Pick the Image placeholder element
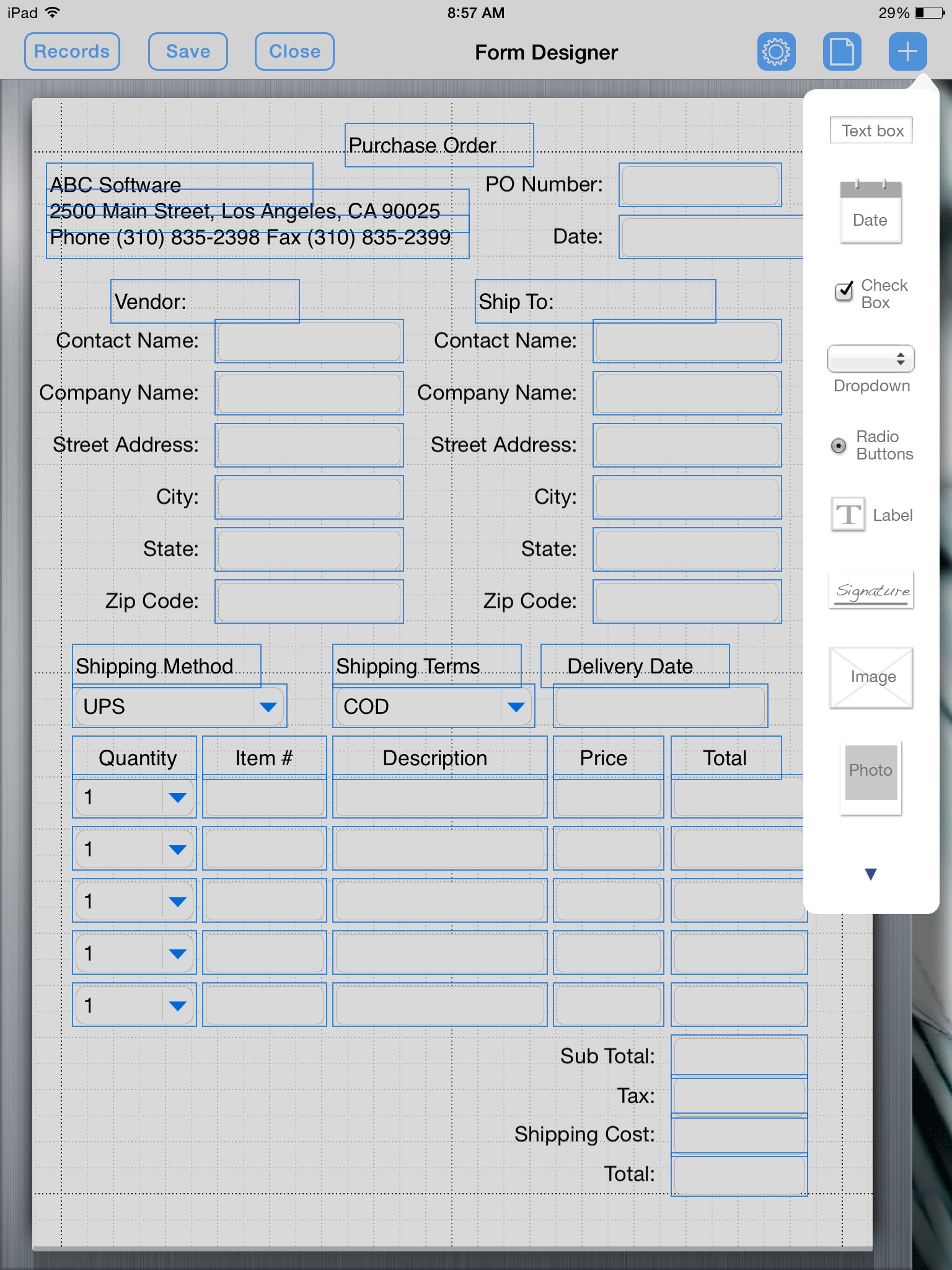Viewport: 952px width, 1270px height. [x=871, y=677]
